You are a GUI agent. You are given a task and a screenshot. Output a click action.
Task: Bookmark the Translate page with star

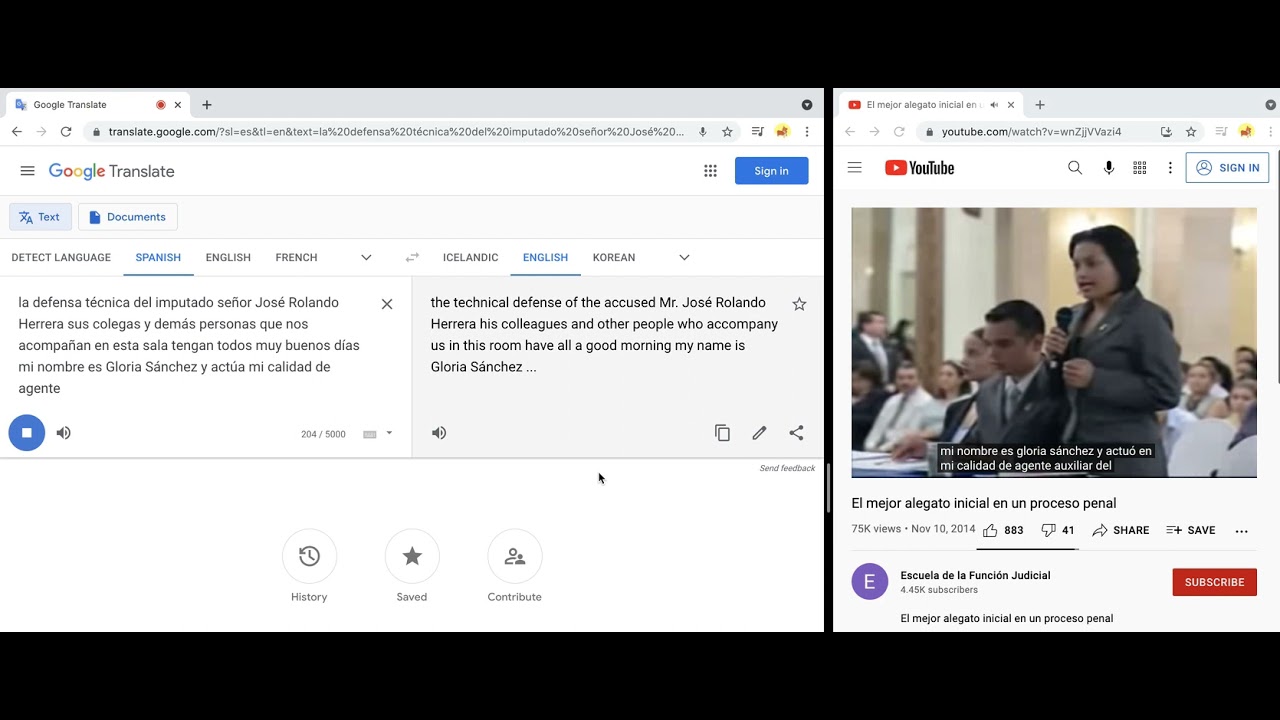click(x=727, y=132)
